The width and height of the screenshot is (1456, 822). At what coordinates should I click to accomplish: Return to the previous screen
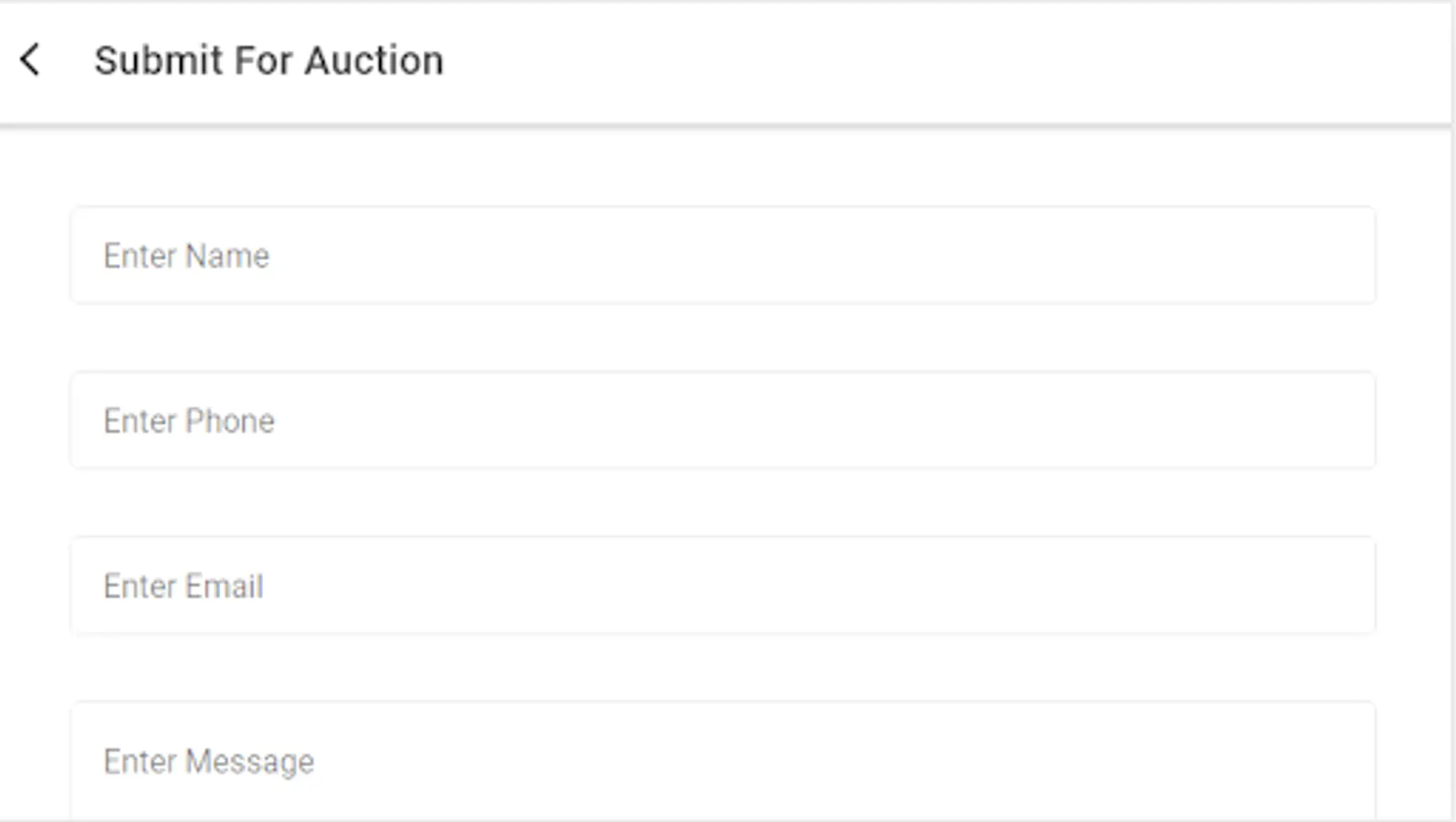point(30,60)
